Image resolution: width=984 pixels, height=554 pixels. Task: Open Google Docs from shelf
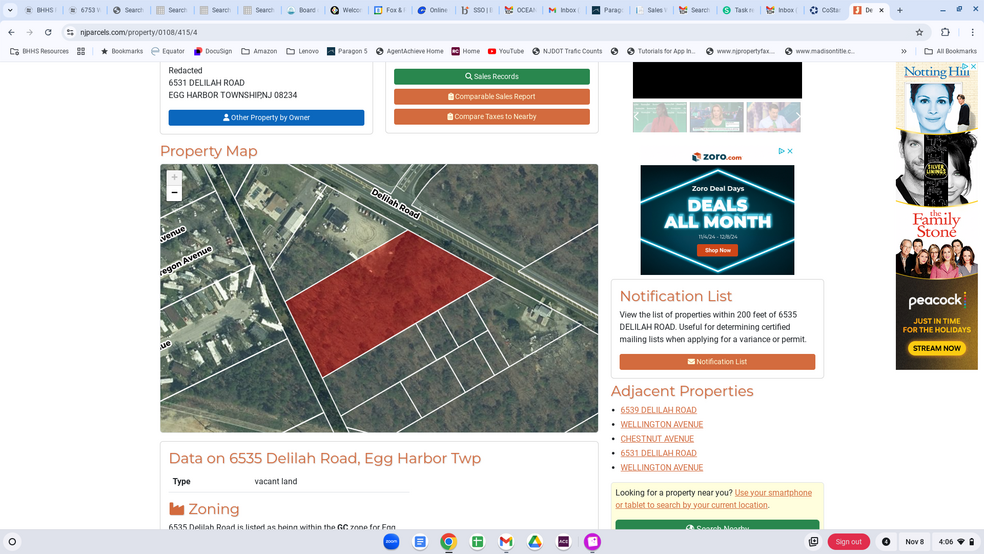[x=420, y=541]
